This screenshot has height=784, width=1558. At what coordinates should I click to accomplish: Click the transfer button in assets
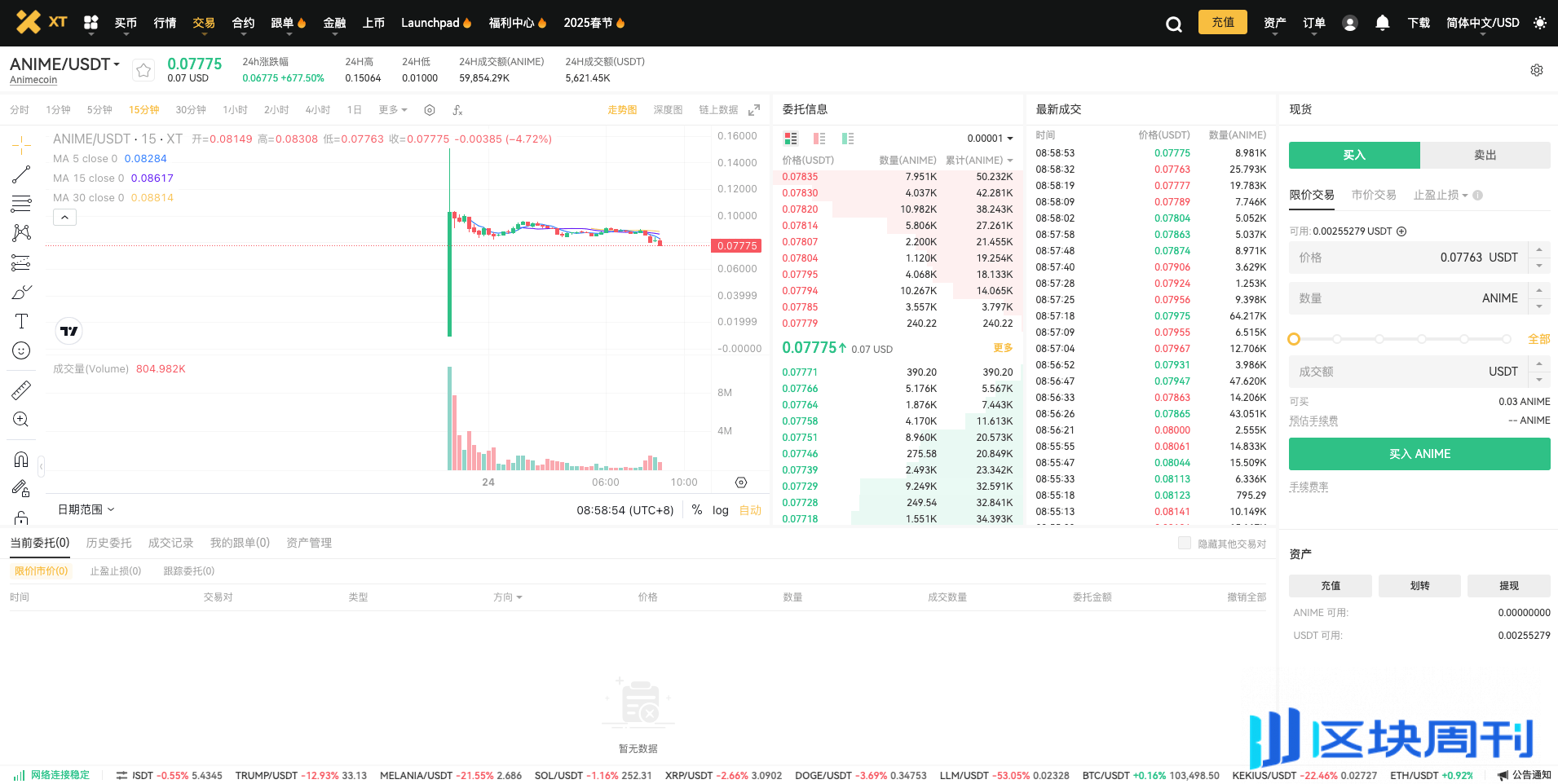[x=1419, y=586]
